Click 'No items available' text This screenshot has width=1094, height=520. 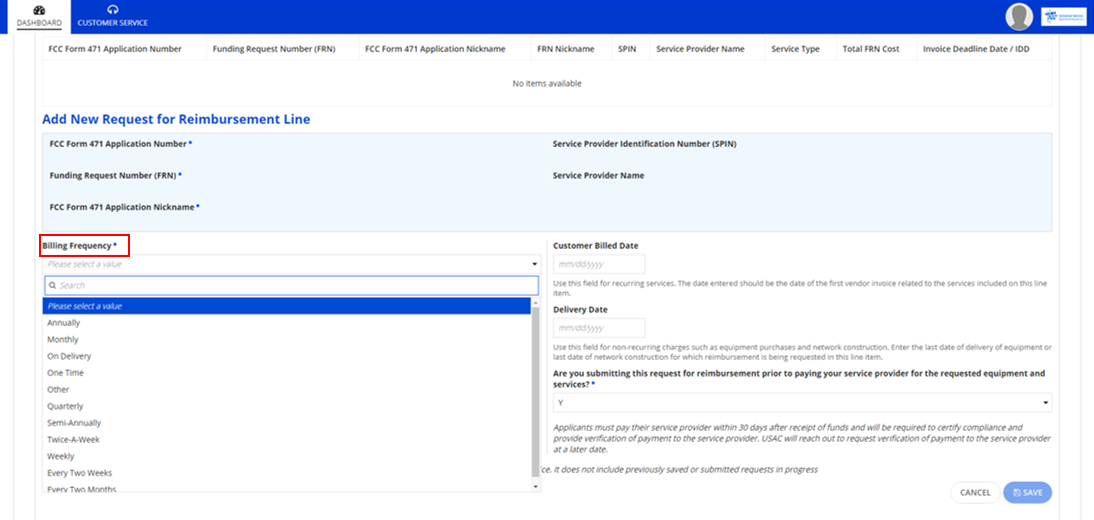547,84
